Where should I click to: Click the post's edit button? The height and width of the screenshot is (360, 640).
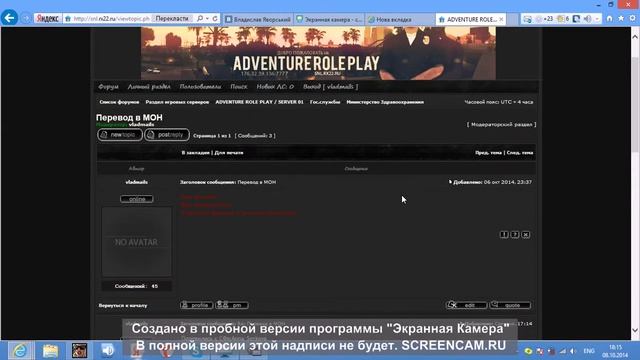(x=467, y=305)
